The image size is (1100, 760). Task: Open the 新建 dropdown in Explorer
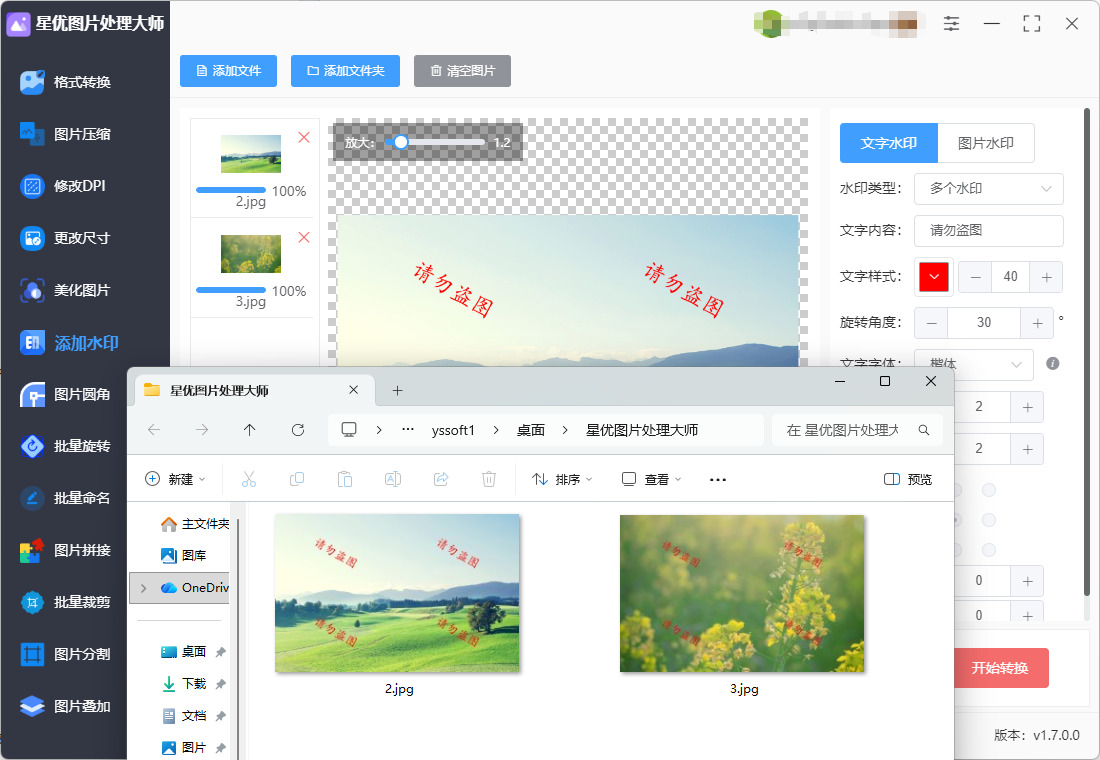click(x=175, y=479)
